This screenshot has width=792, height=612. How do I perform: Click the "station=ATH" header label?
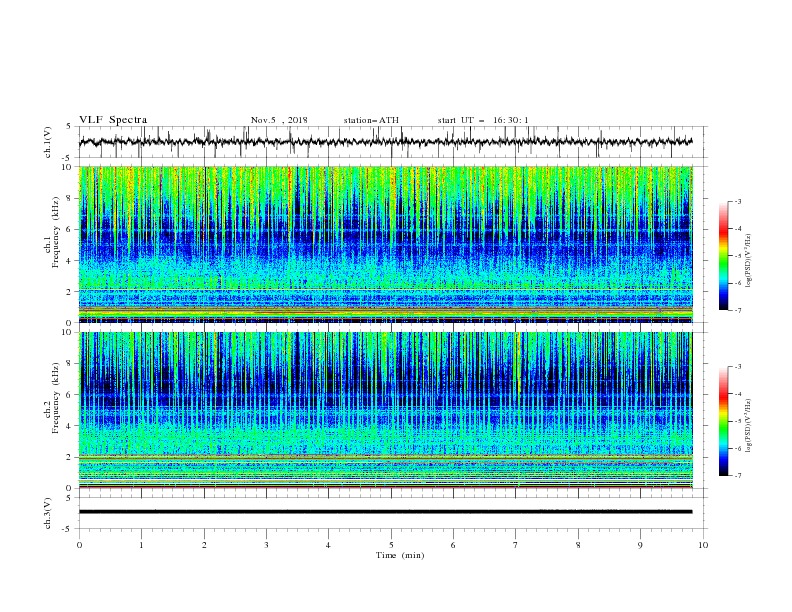(371, 120)
